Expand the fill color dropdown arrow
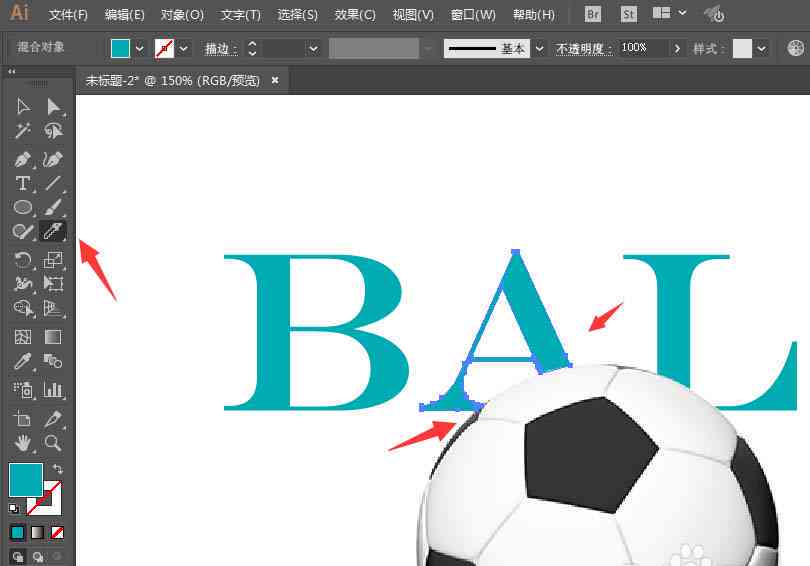Viewport: 810px width, 566px height. click(x=139, y=49)
